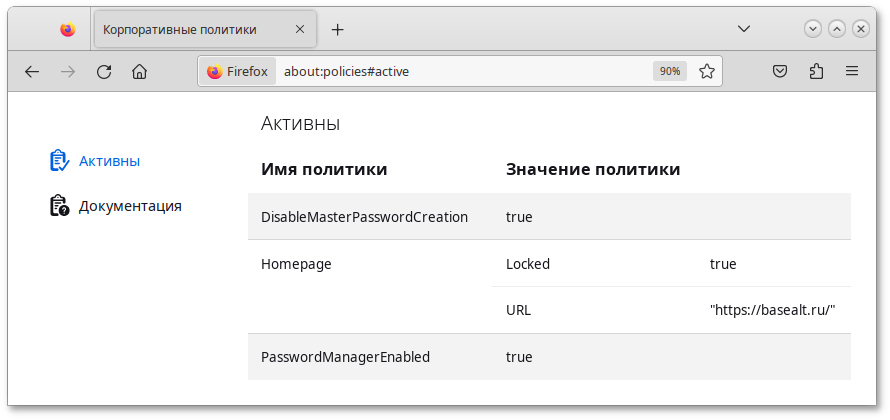The width and height of the screenshot is (890, 420).
Task: Click the Имя политики column header
Action: pyautogui.click(x=324, y=169)
